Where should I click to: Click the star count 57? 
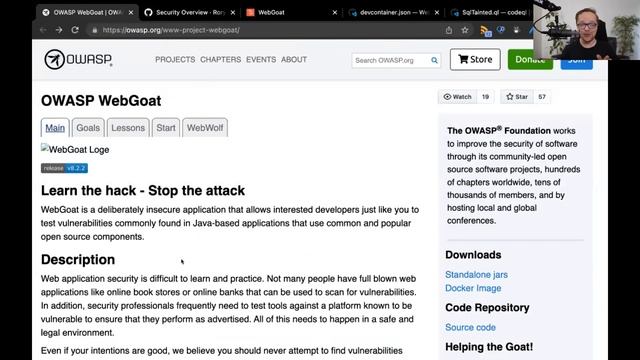[542, 97]
